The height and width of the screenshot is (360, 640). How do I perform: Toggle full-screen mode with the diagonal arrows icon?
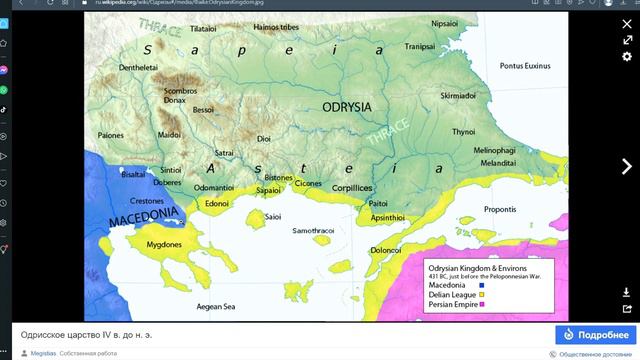[627, 40]
